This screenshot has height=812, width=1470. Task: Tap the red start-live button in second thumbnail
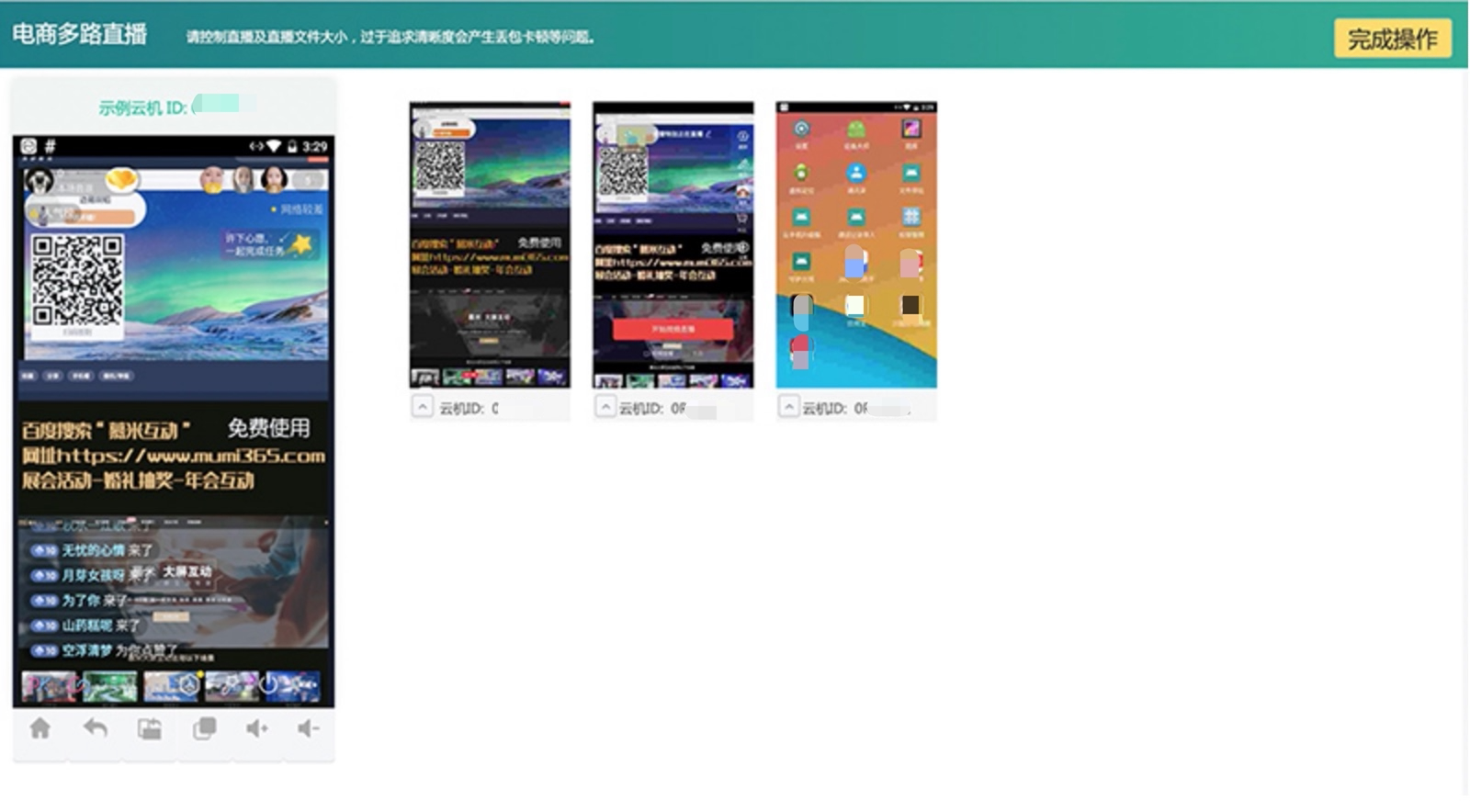(673, 328)
